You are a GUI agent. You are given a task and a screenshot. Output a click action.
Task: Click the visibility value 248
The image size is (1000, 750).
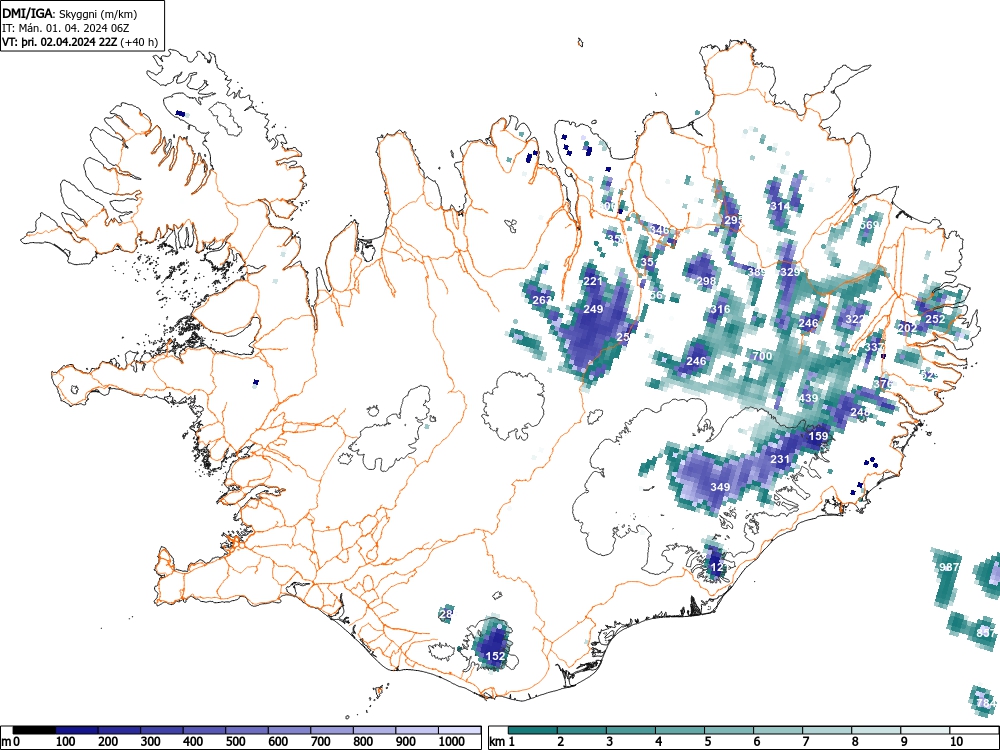[860, 413]
